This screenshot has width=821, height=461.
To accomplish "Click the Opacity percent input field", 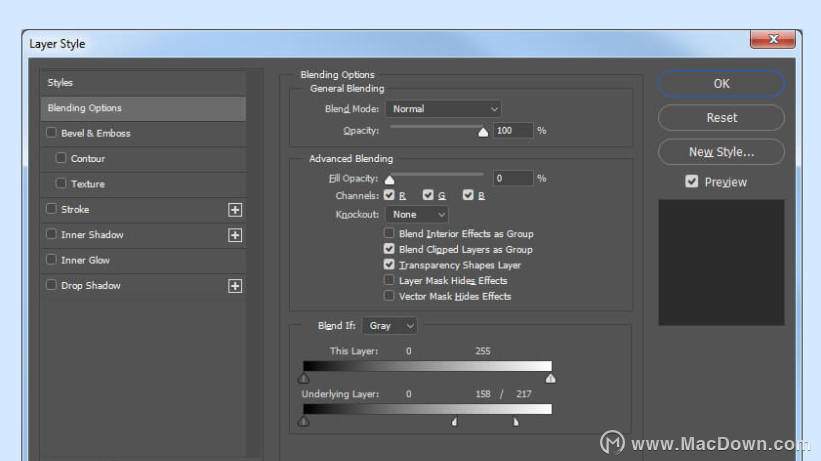I will 513,130.
